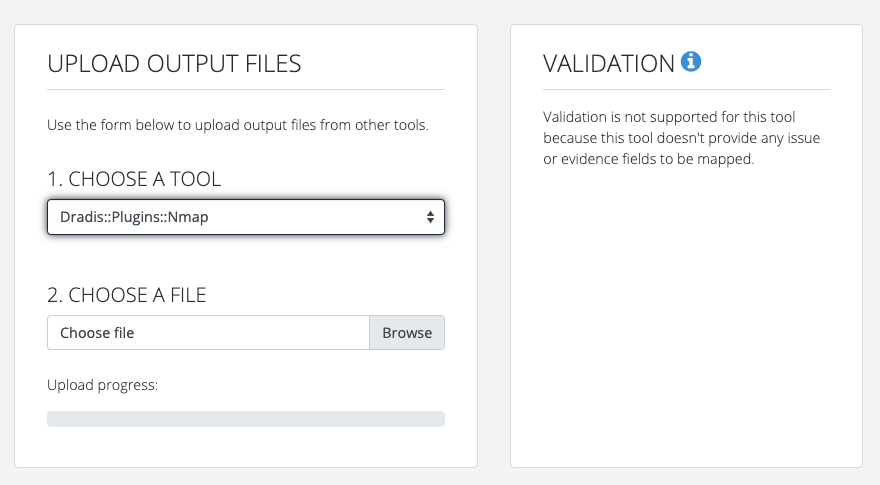Click the 'Upload progress:' label

103,385
